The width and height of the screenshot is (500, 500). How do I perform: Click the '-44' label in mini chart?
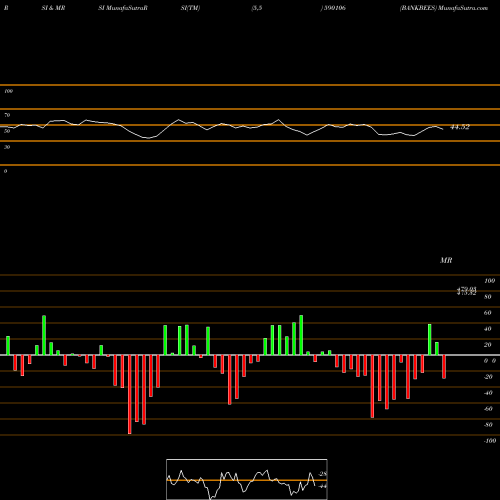tap(322, 486)
